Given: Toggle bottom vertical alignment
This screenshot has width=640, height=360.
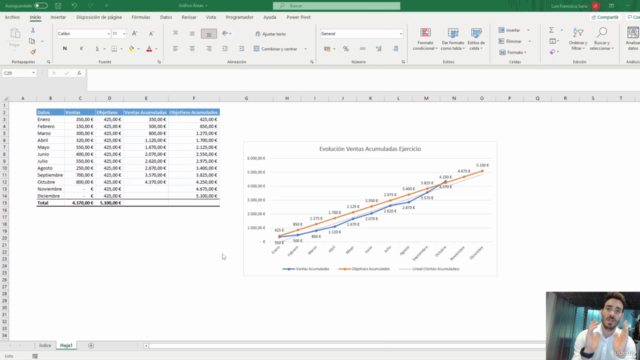Looking at the screenshot, I should tap(209, 34).
